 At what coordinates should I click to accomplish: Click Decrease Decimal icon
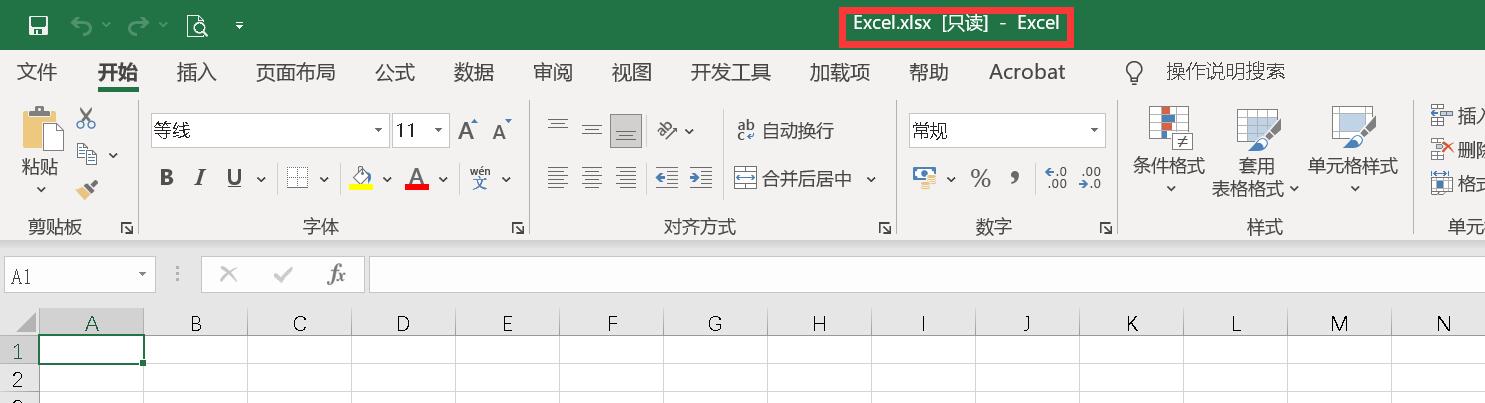(1089, 178)
